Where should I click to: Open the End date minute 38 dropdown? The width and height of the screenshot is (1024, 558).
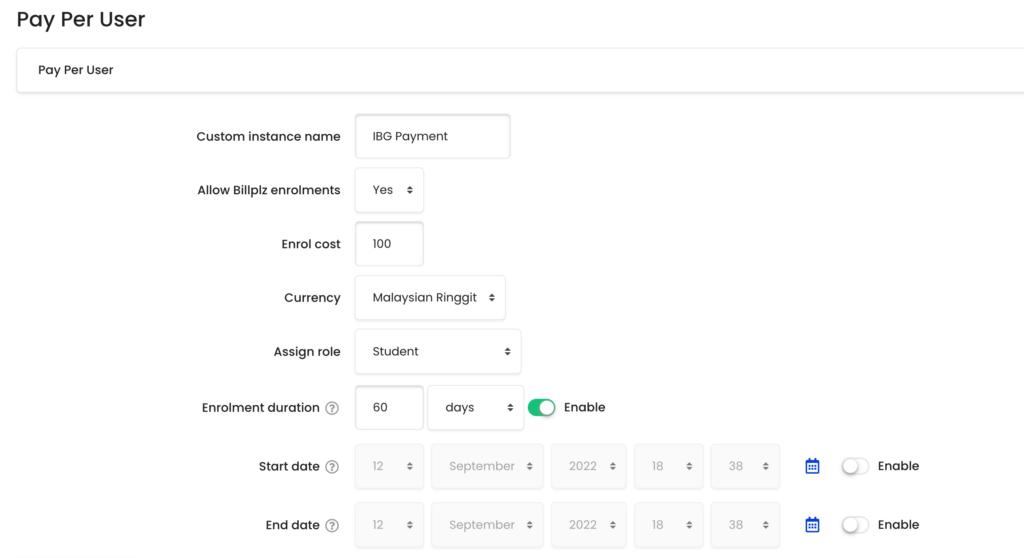click(745, 525)
